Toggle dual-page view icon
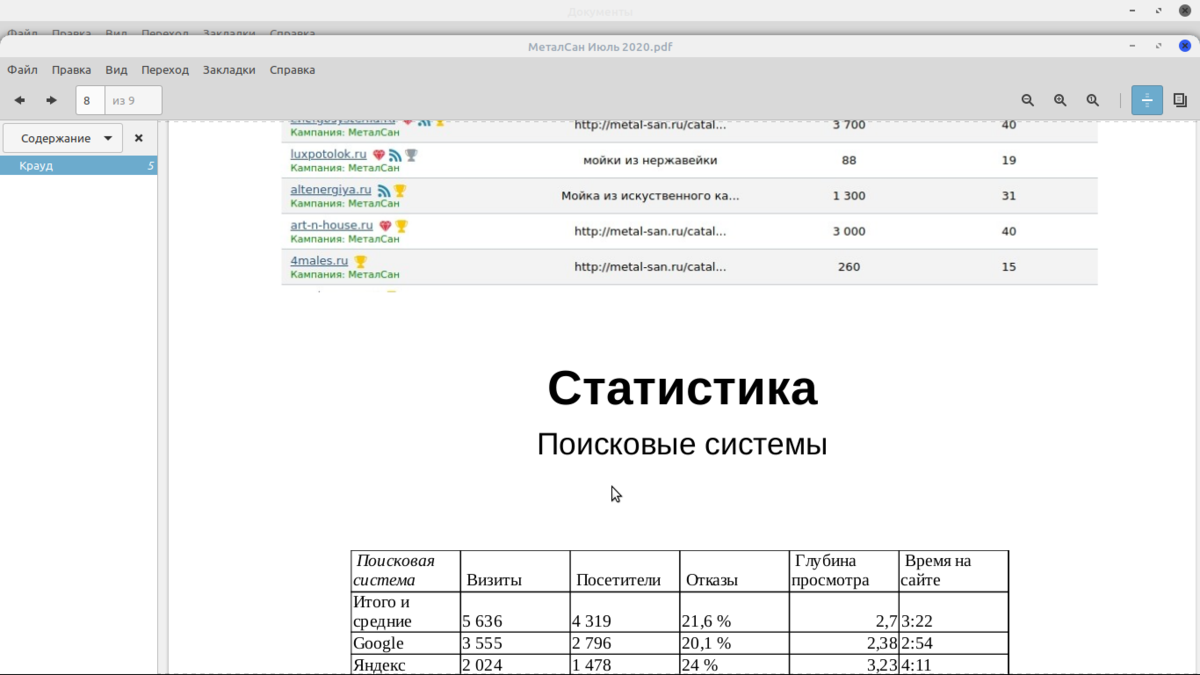 tap(1180, 100)
